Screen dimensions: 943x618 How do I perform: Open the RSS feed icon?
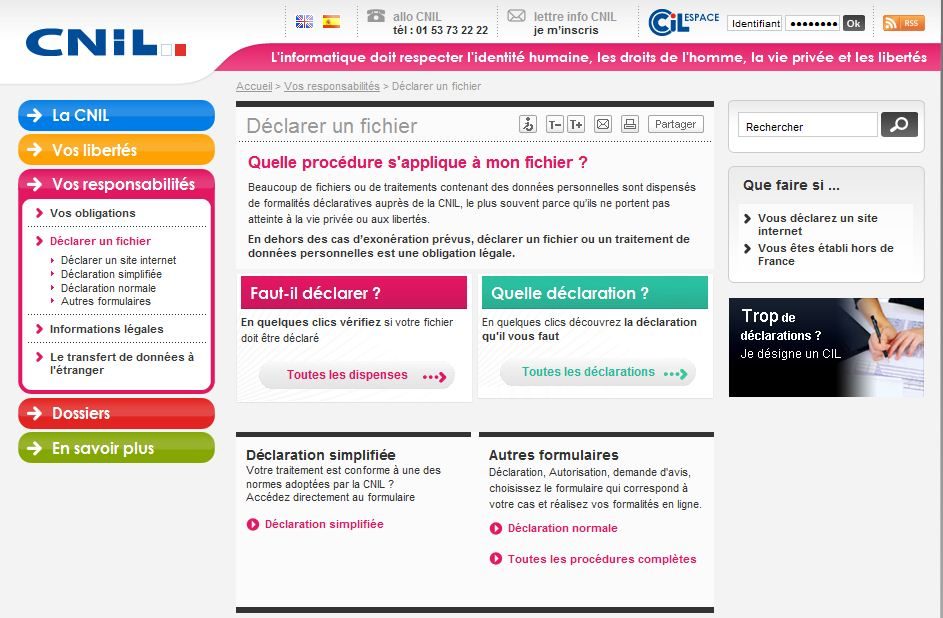(x=903, y=23)
